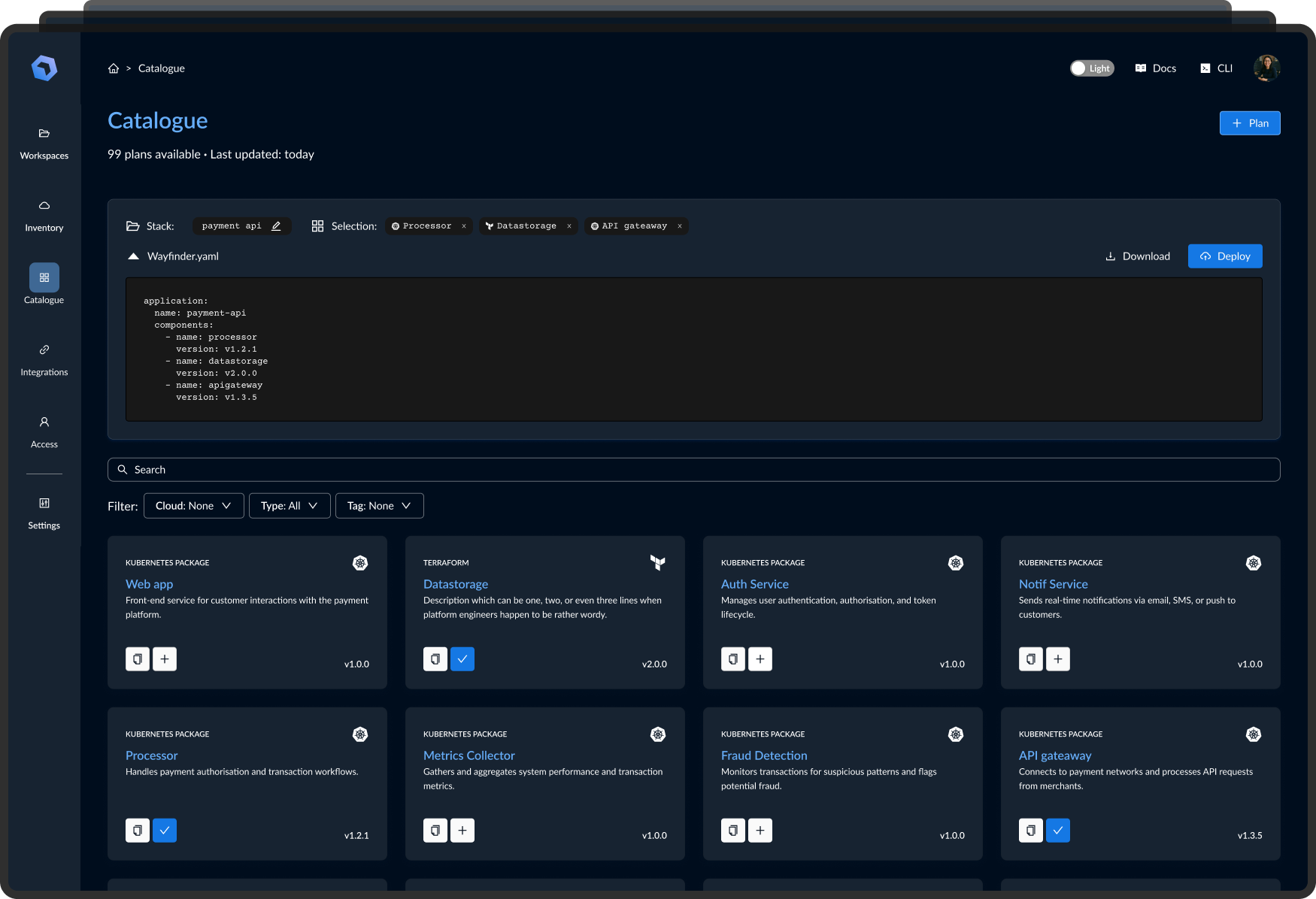Add the Auth Service package to the selection
Image resolution: width=1316 pixels, height=899 pixels.
coord(760,659)
